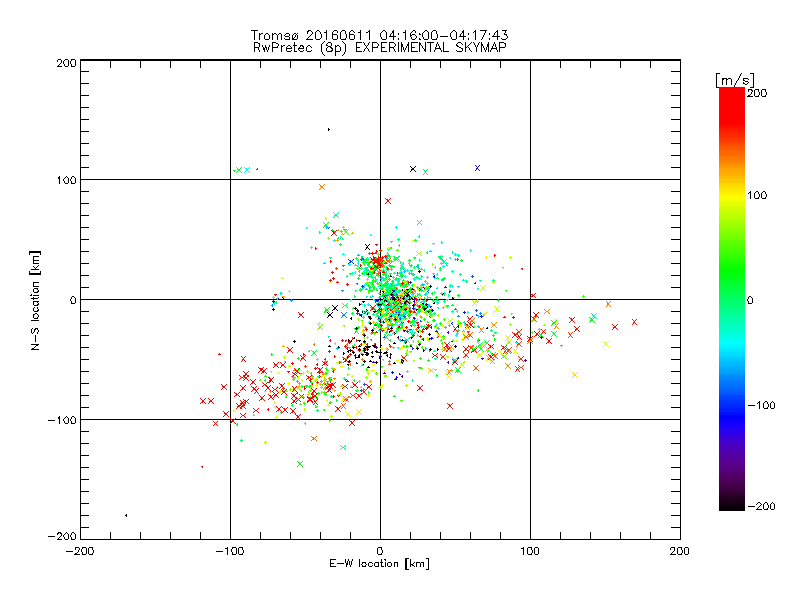This screenshot has height=600, width=800.
Task: Select the rightmost red X marker in the plot
Action: click(634, 322)
